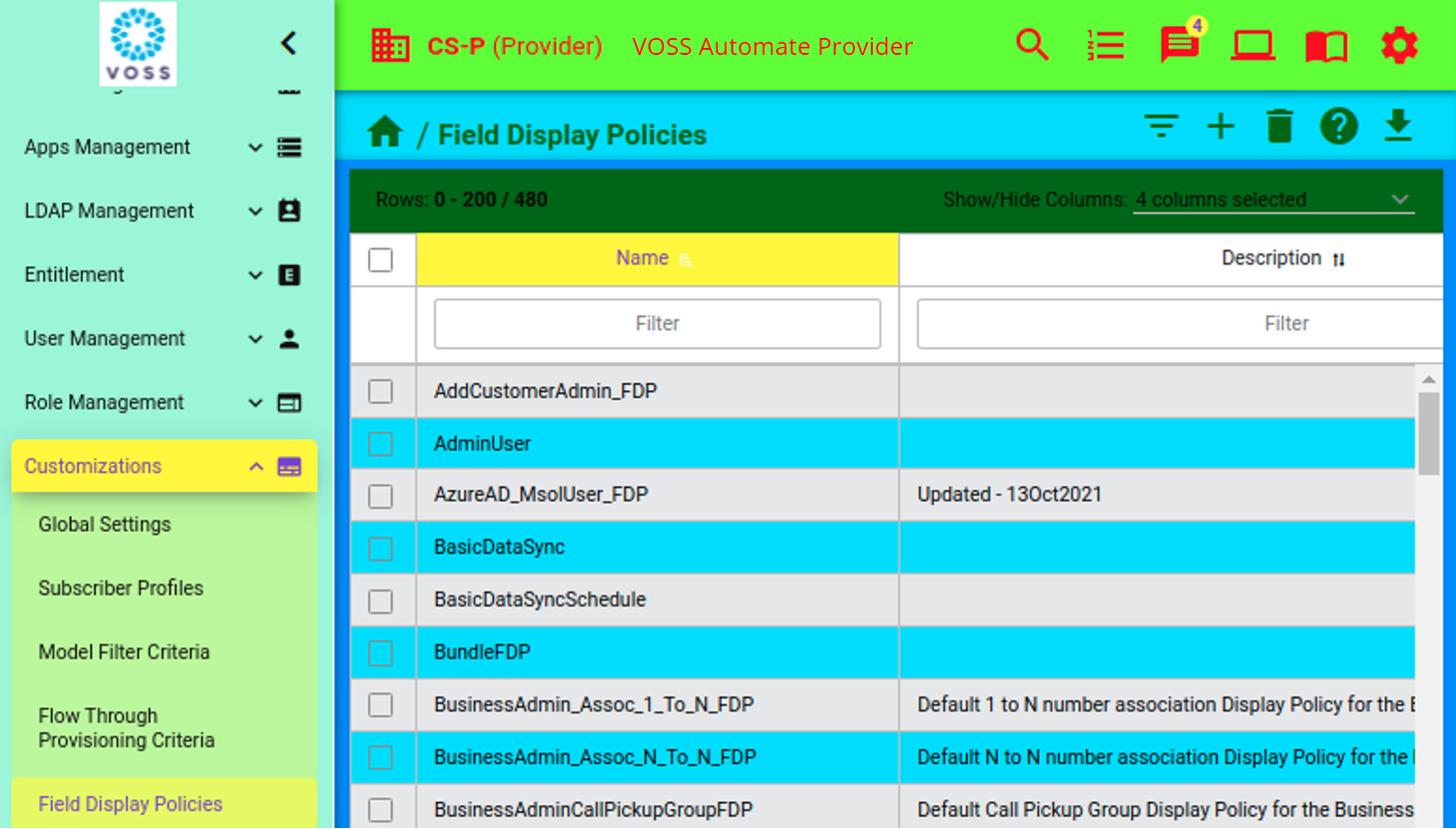Click the filter icon above the table

point(1162,127)
